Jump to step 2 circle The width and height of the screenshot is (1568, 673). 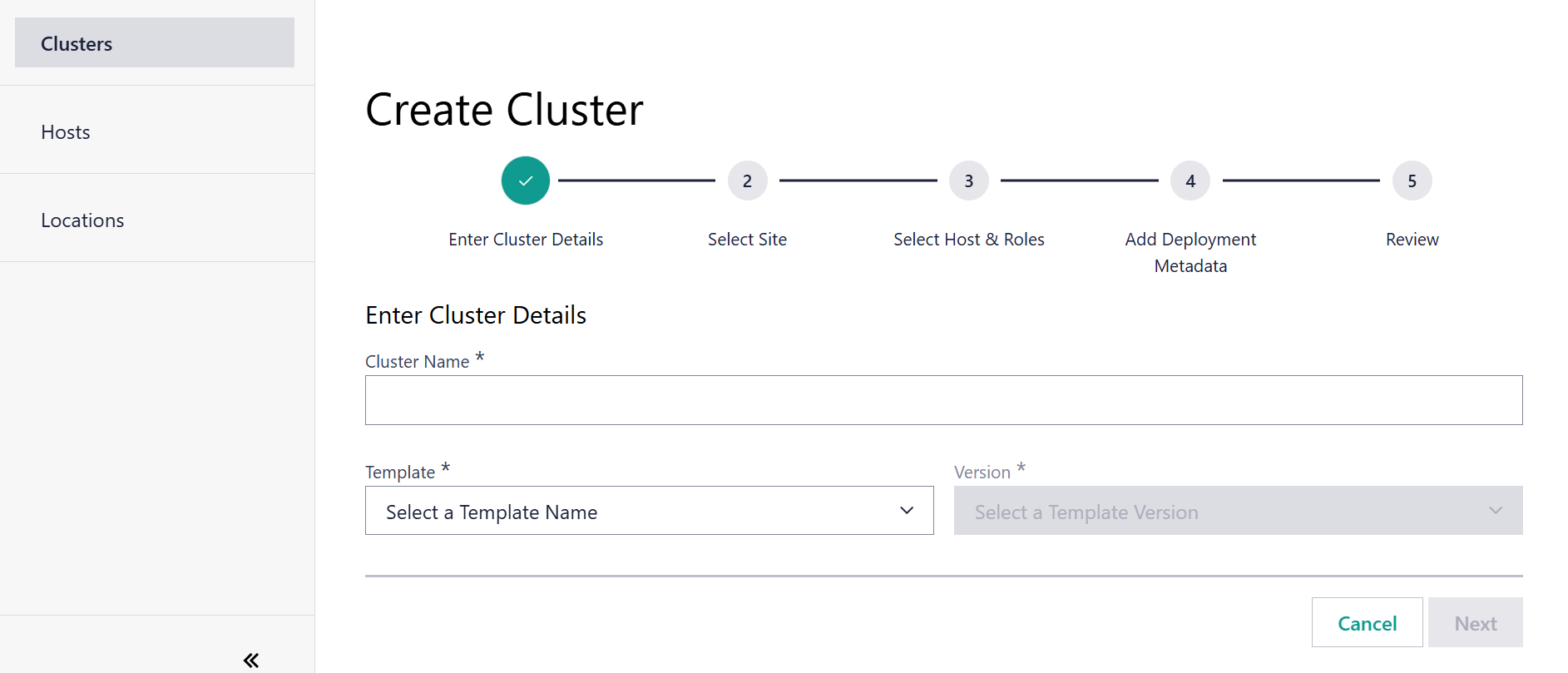747,181
